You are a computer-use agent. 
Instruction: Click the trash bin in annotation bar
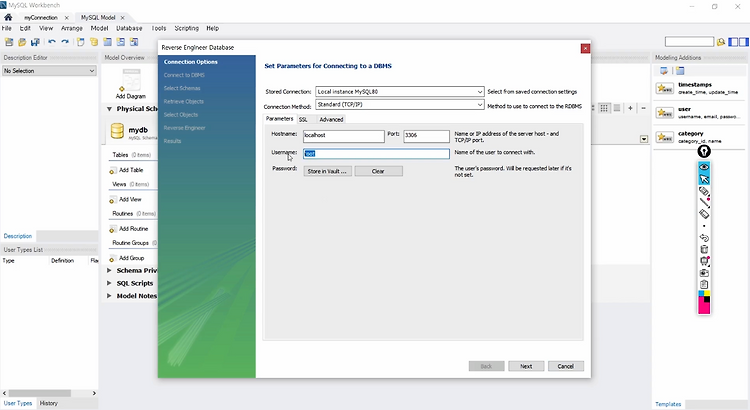pyautogui.click(x=704, y=249)
